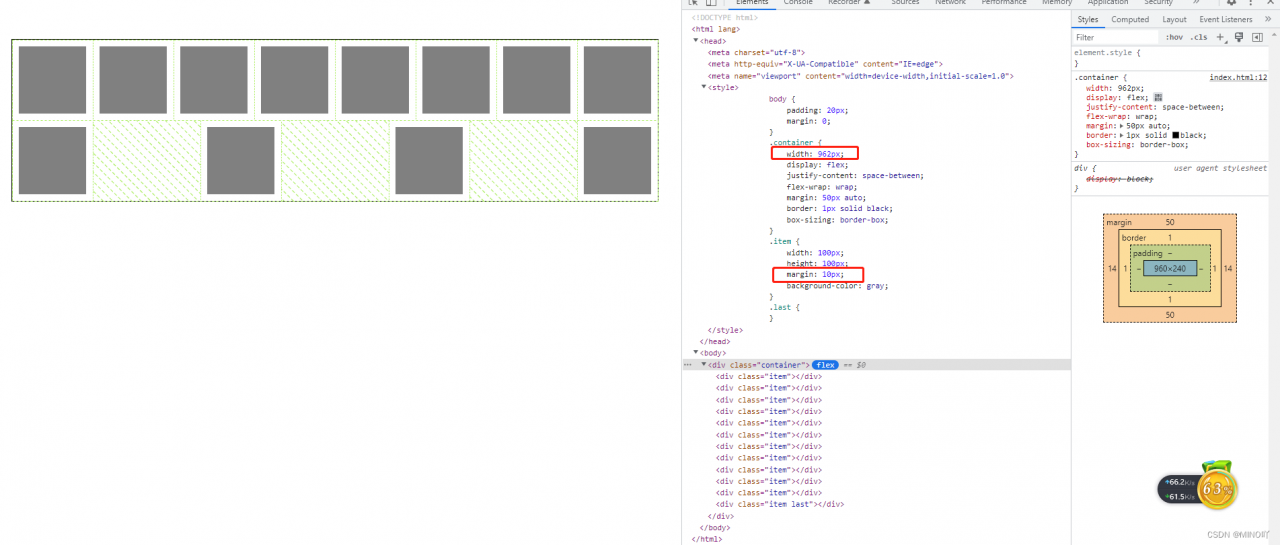This screenshot has width=1280, height=545.
Task: Toggle the rendering emulations paintbrush icon
Action: point(1238,37)
